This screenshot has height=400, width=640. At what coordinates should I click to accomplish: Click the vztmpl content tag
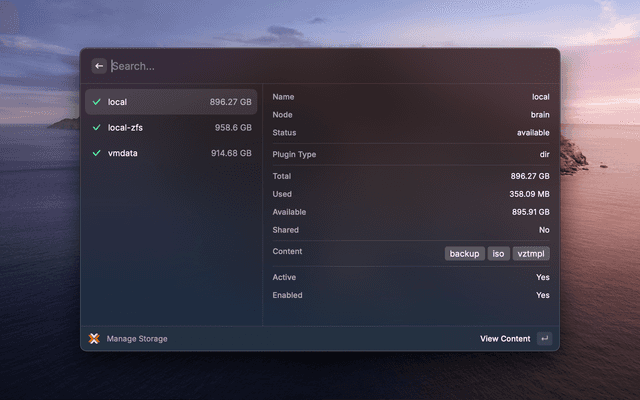coord(531,254)
